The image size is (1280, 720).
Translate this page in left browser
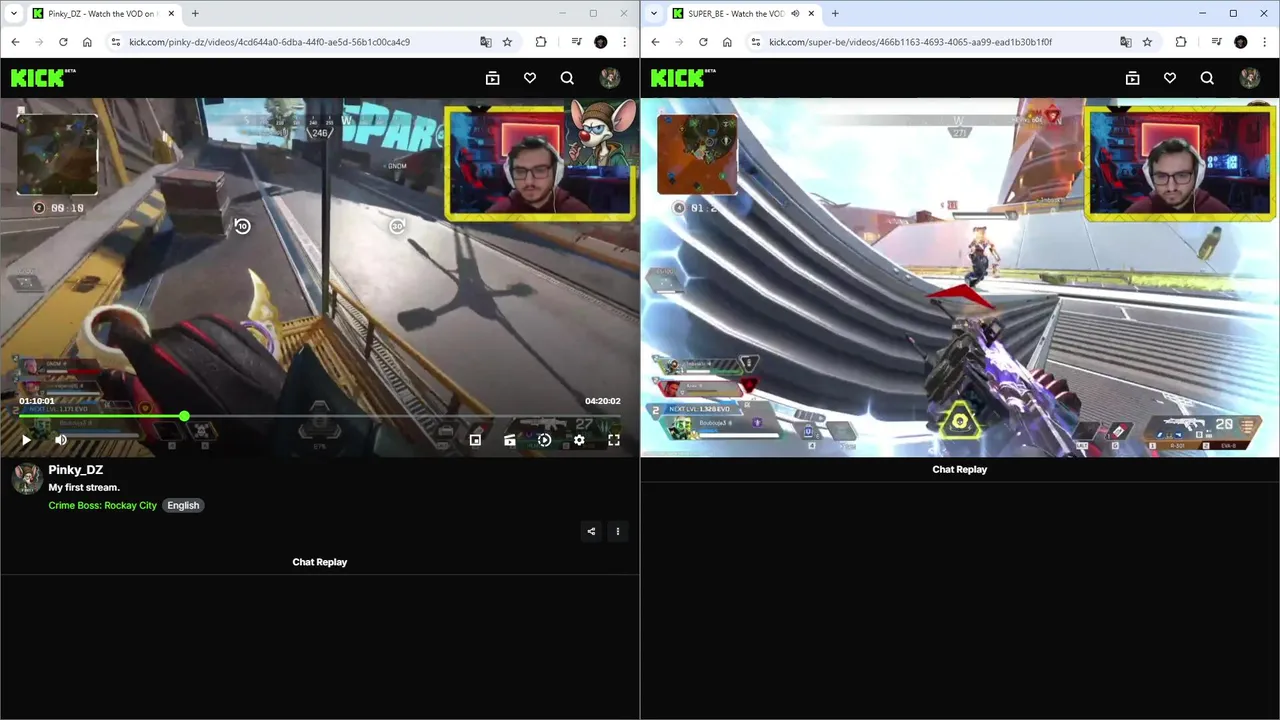[486, 42]
